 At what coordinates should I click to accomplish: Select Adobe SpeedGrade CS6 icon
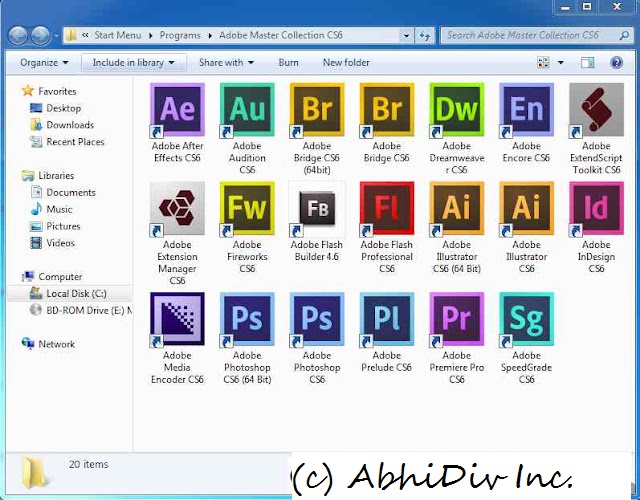click(527, 319)
